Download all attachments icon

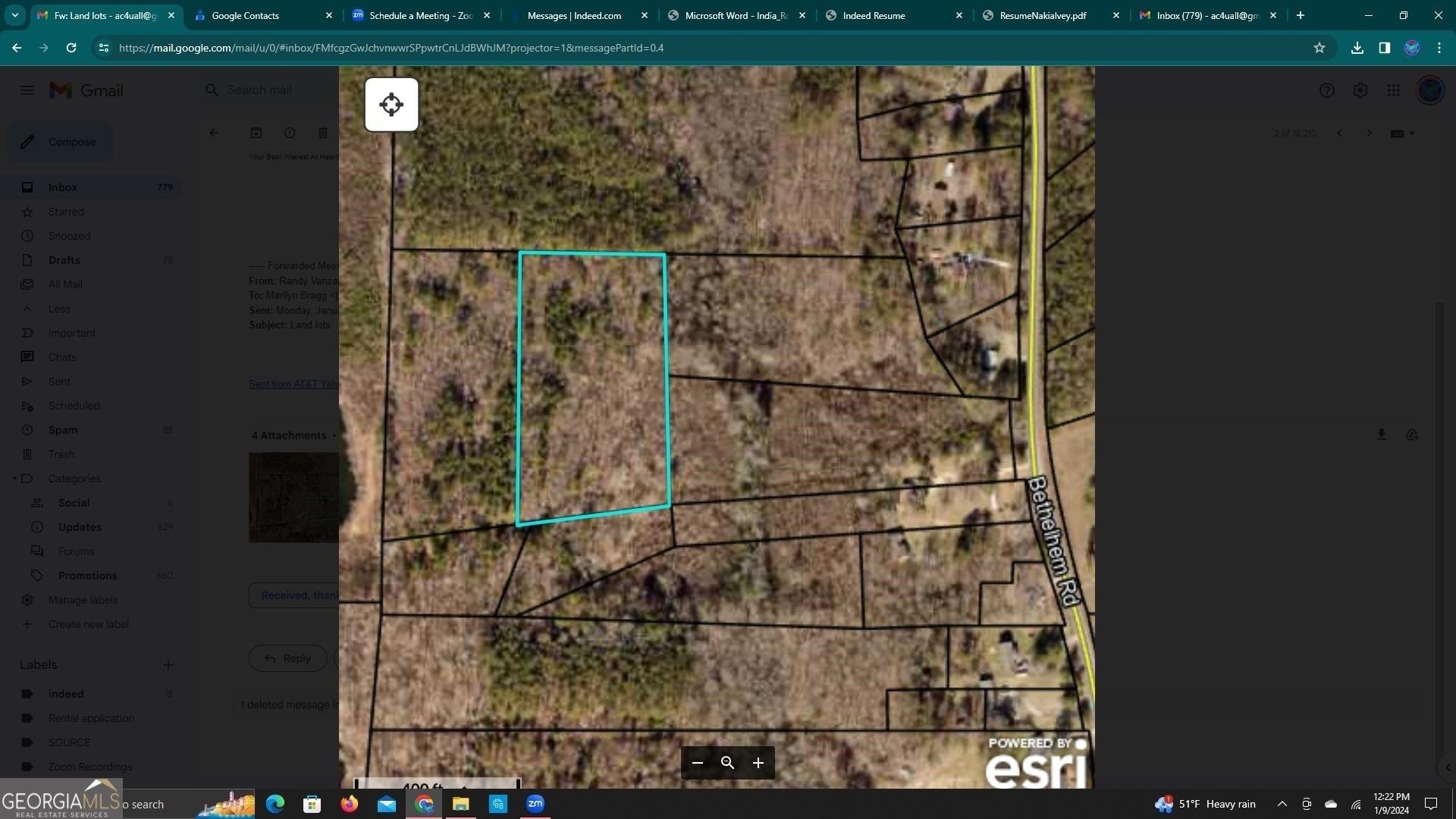(1381, 435)
